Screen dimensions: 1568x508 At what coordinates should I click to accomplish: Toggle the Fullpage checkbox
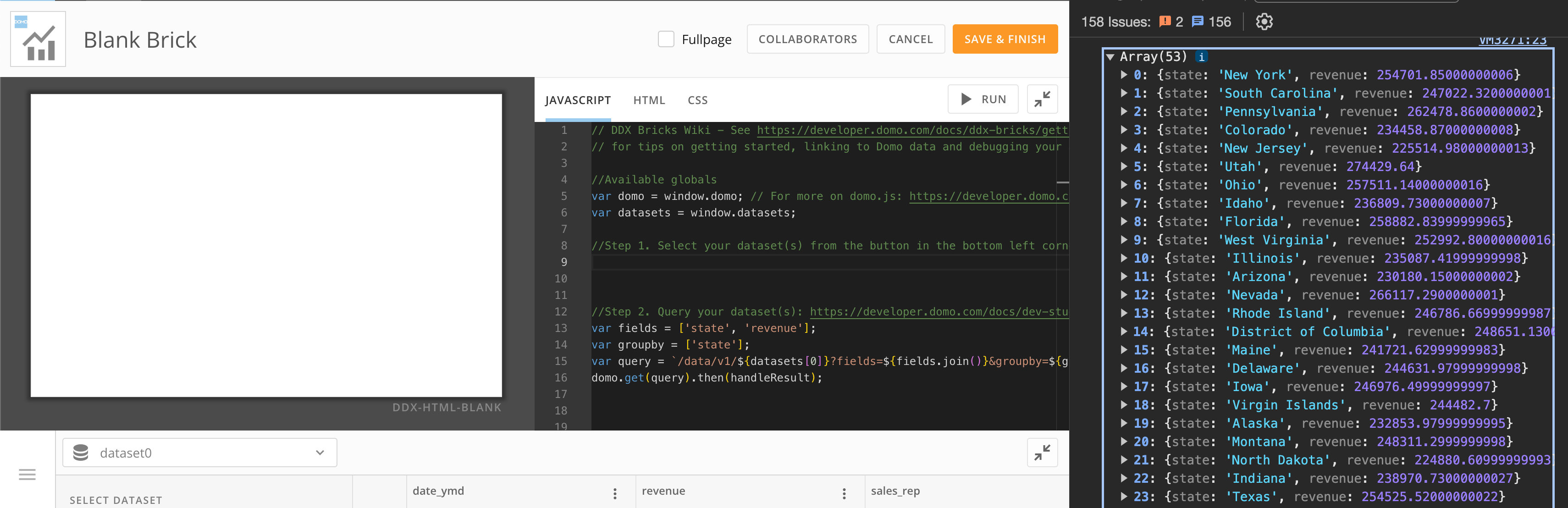[x=666, y=39]
